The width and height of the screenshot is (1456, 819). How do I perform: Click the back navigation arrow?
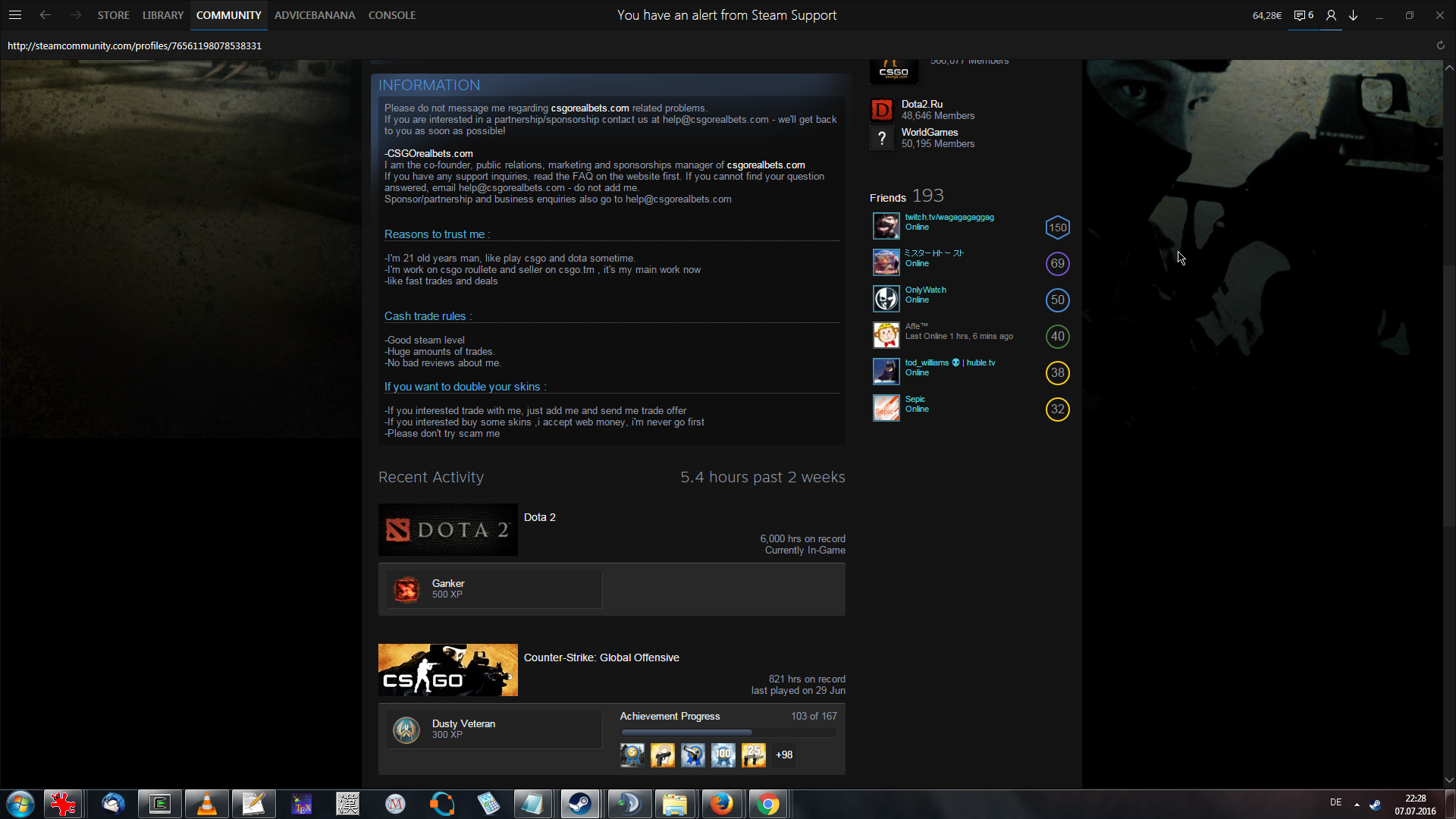point(45,15)
